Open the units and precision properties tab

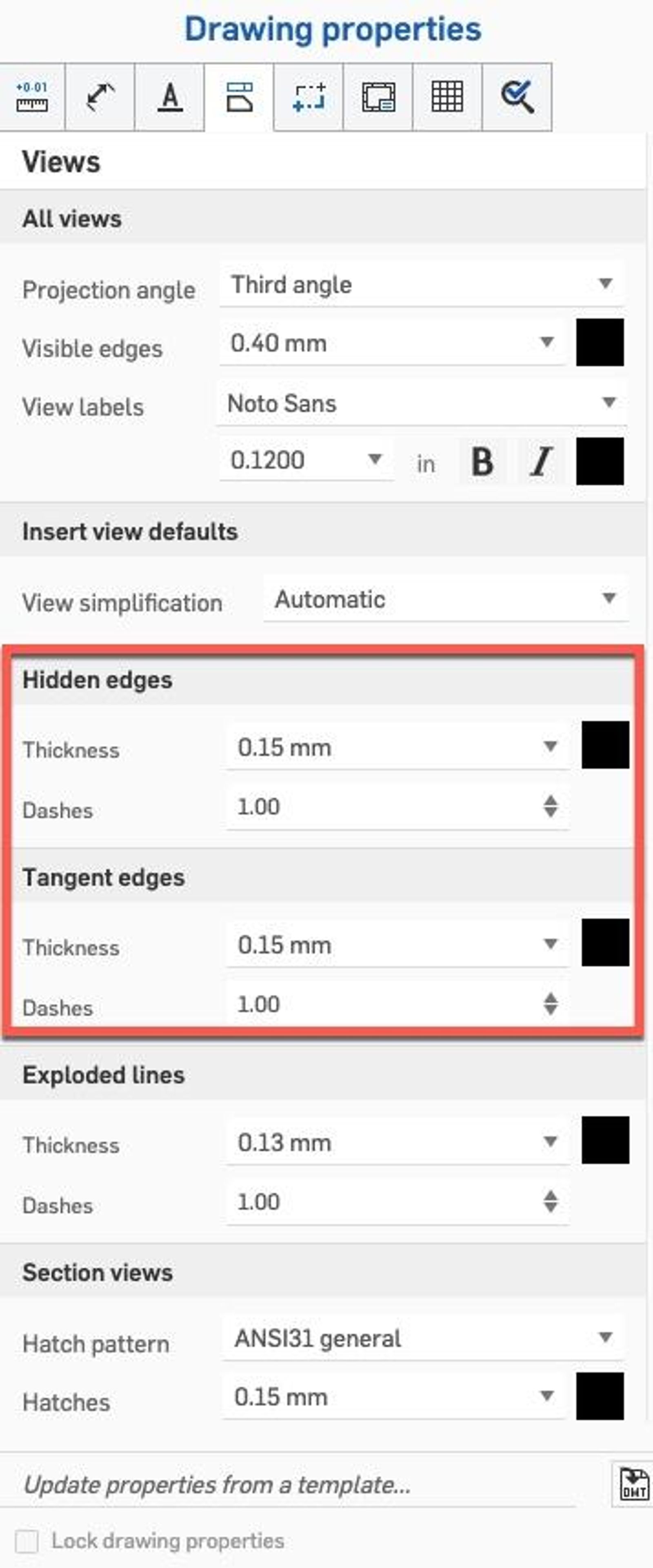point(32,97)
